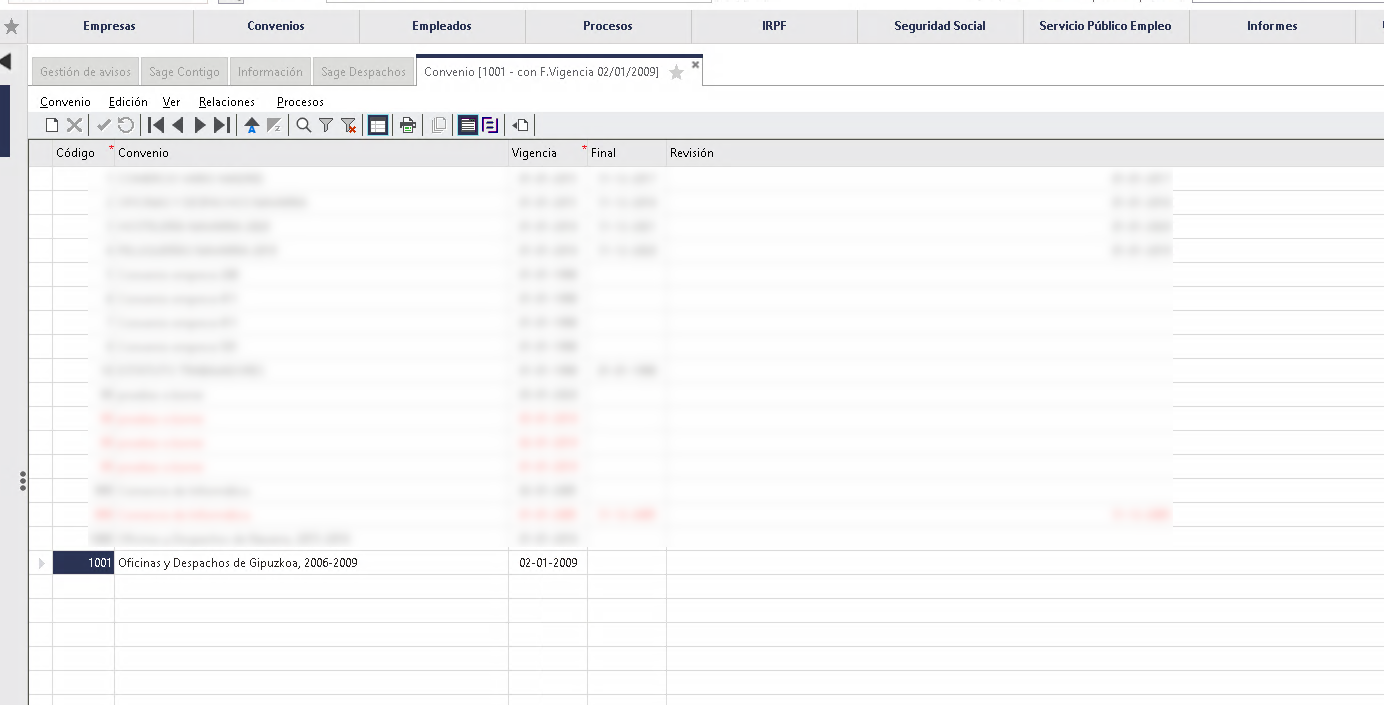
Task: Remove filter funnel with red X
Action: point(348,125)
